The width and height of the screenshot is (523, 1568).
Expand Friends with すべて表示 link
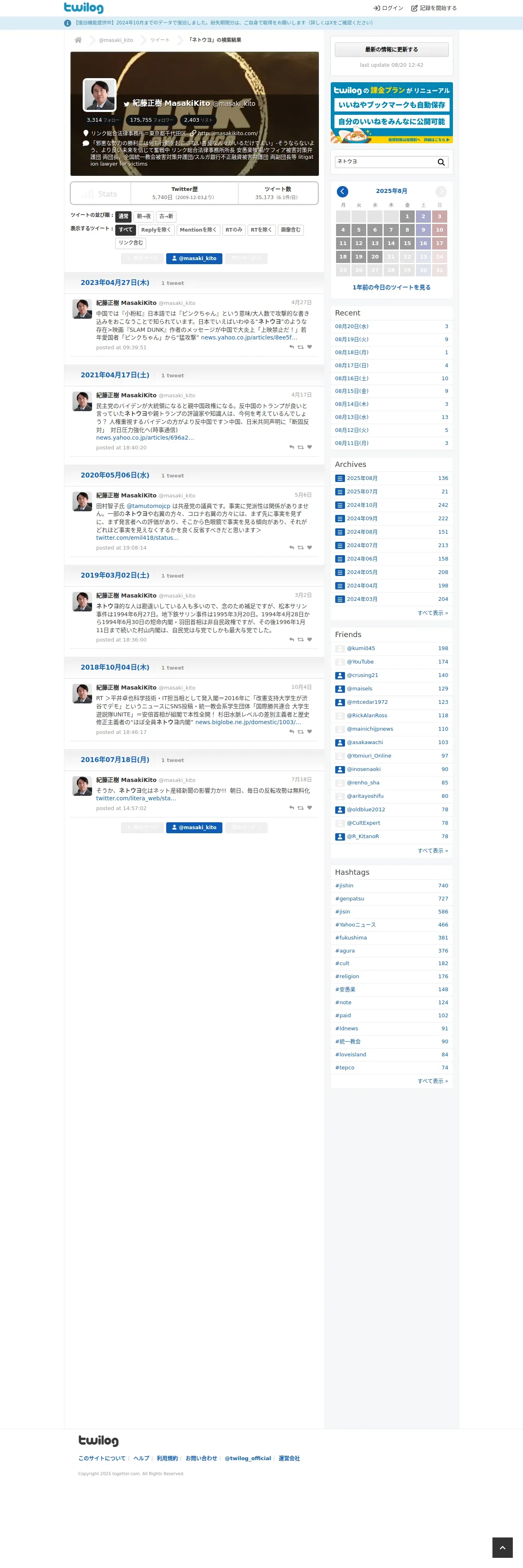point(433,851)
